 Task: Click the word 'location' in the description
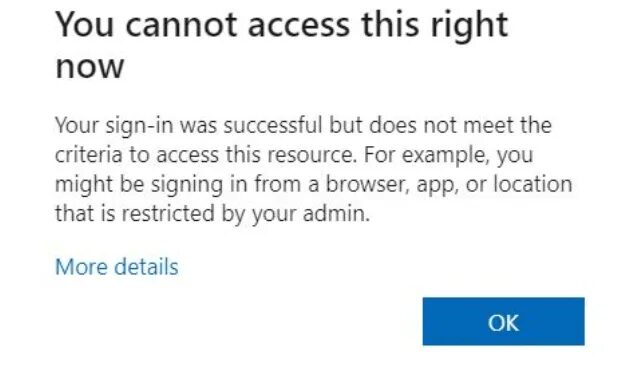(x=533, y=184)
